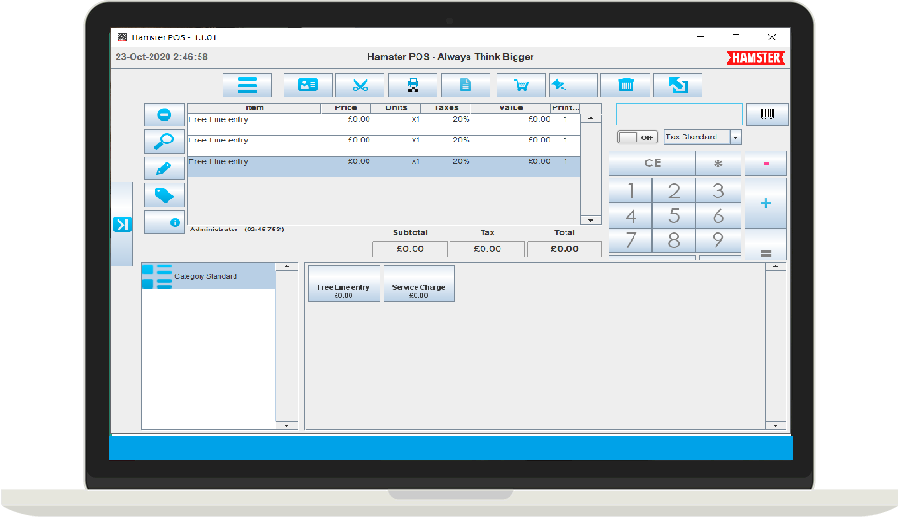Viewport: 898px width, 517px height.
Task: Click the exit arrow icon in toolbar
Action: click(x=678, y=85)
